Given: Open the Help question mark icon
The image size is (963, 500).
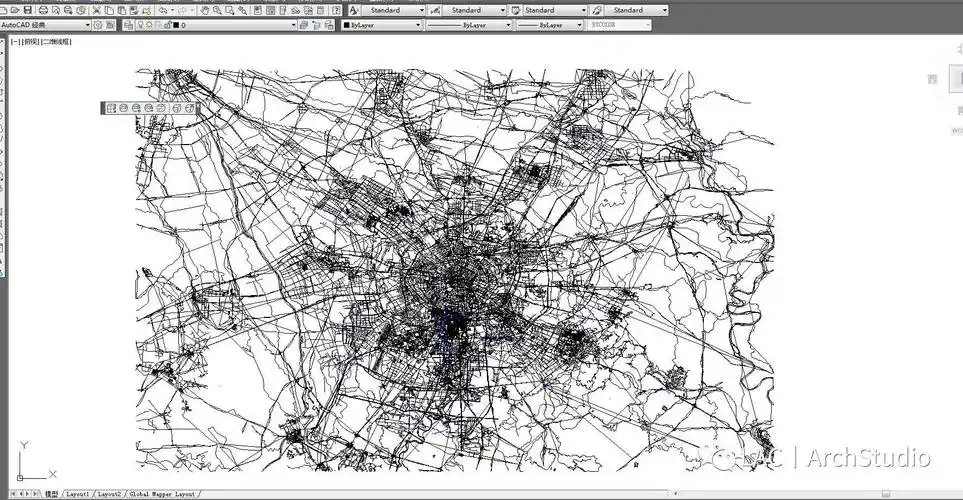Looking at the screenshot, I should 333,10.
